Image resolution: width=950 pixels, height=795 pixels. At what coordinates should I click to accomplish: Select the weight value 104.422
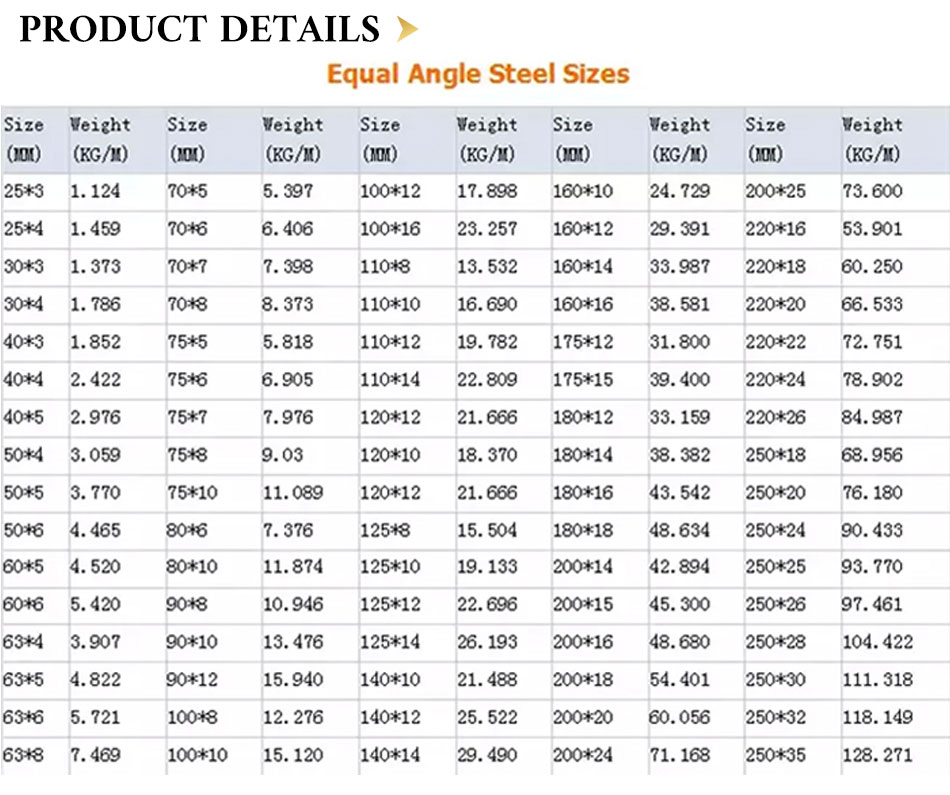coord(877,642)
